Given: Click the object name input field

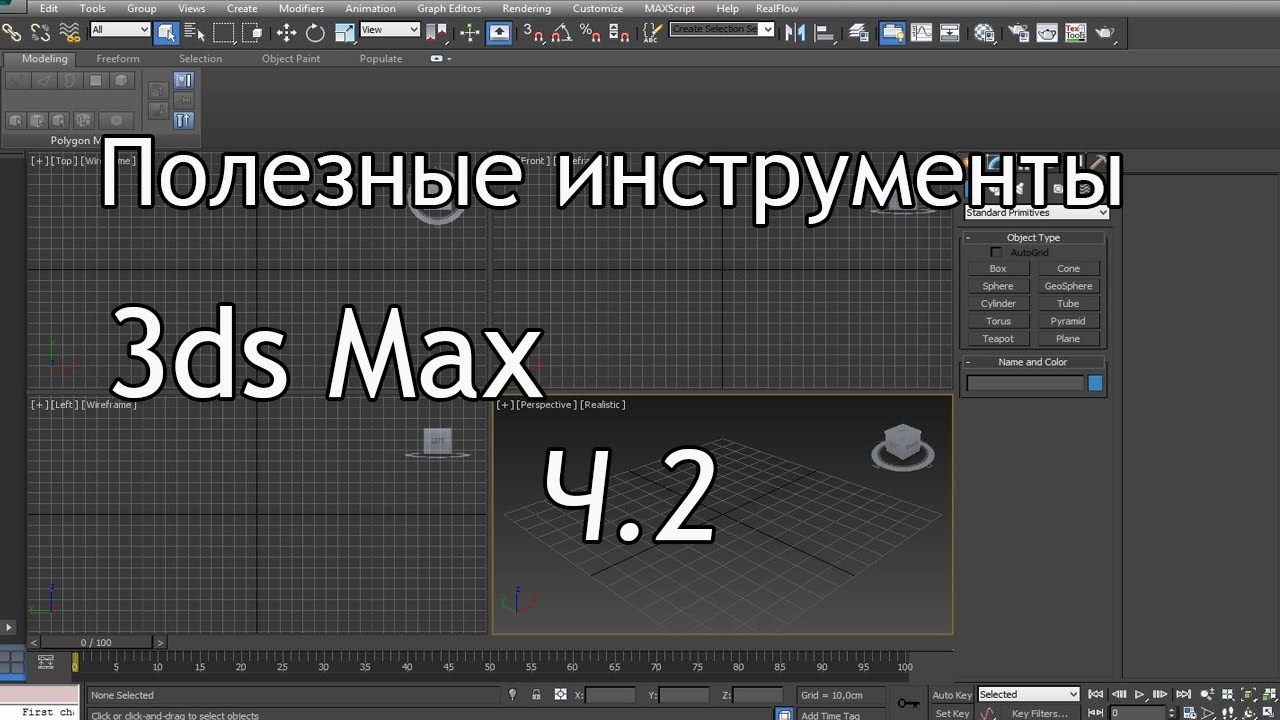Looking at the screenshot, I should (1025, 383).
